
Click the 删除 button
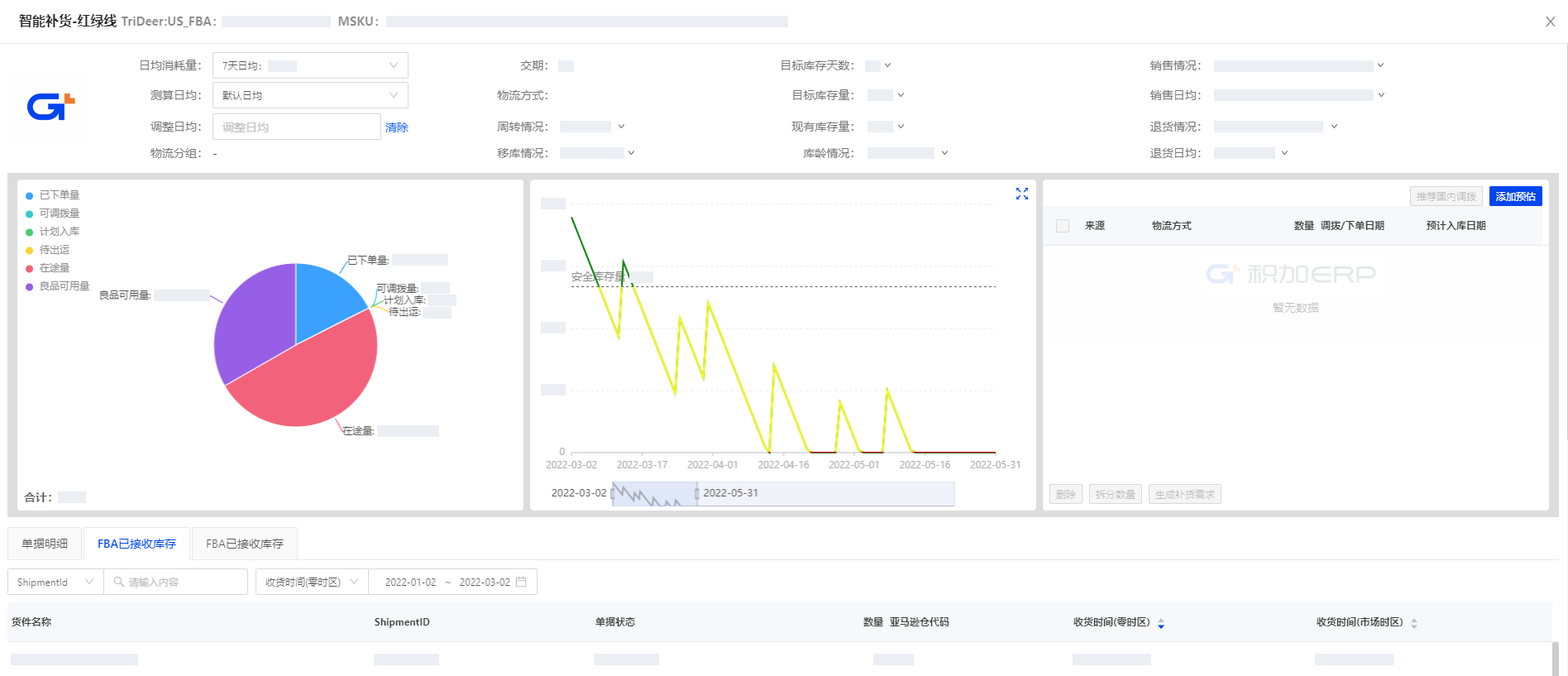pos(1065,494)
